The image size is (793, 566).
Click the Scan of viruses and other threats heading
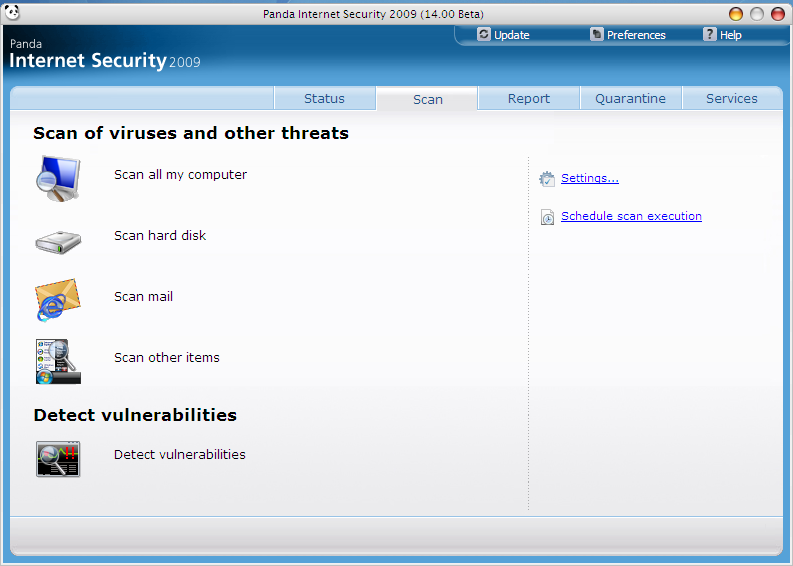coord(191,133)
